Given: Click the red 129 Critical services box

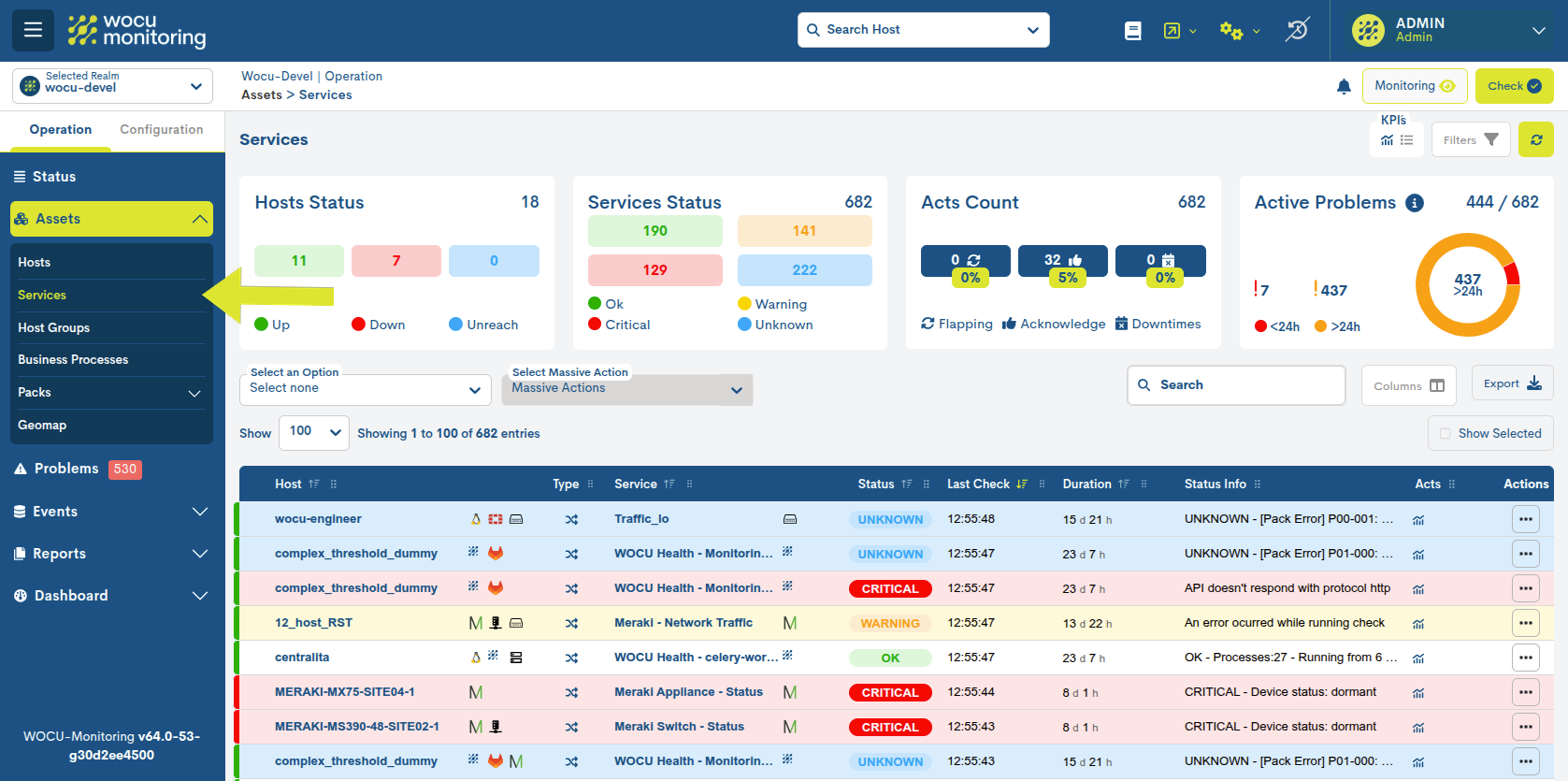Looking at the screenshot, I should (655, 270).
